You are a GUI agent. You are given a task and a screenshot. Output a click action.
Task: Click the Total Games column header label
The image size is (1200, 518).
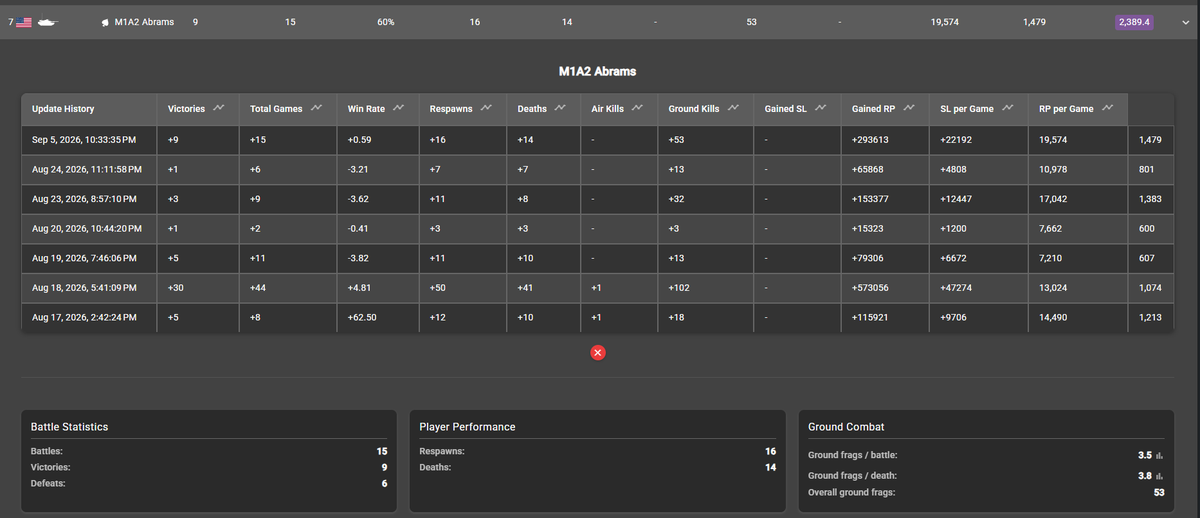click(277, 108)
